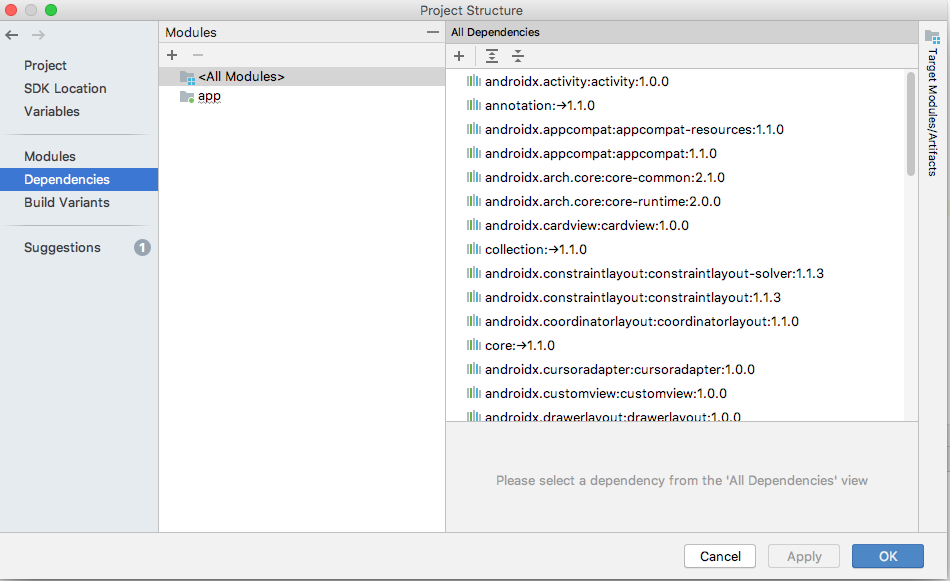The height and width of the screenshot is (581, 950).
Task: Select androidx.arch.core:core-runtime:2.0.0 dependency
Action: click(x=603, y=201)
